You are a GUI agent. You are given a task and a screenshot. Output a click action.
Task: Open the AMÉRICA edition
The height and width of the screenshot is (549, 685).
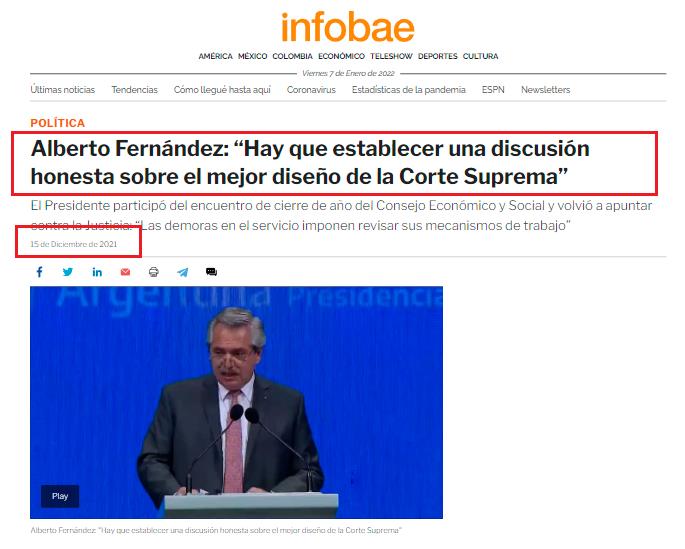[x=215, y=56]
